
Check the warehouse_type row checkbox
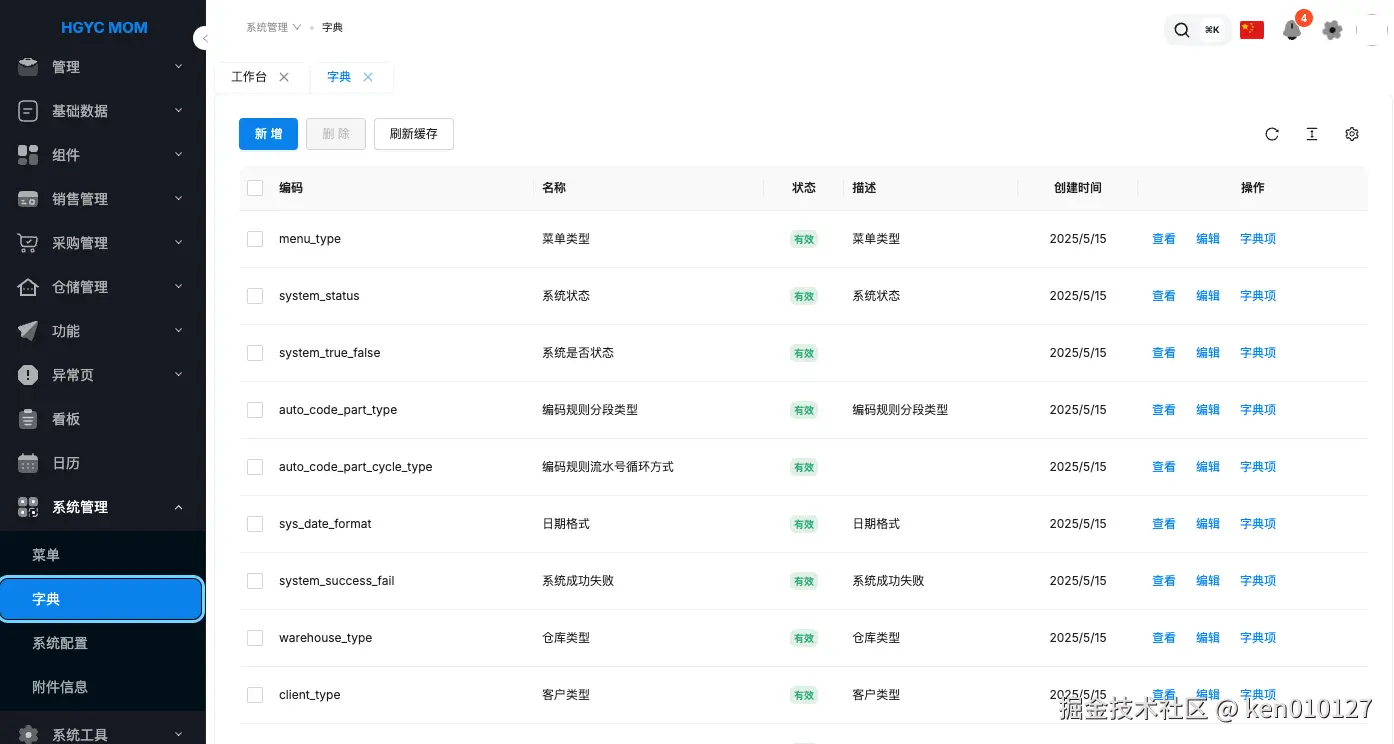[255, 638]
